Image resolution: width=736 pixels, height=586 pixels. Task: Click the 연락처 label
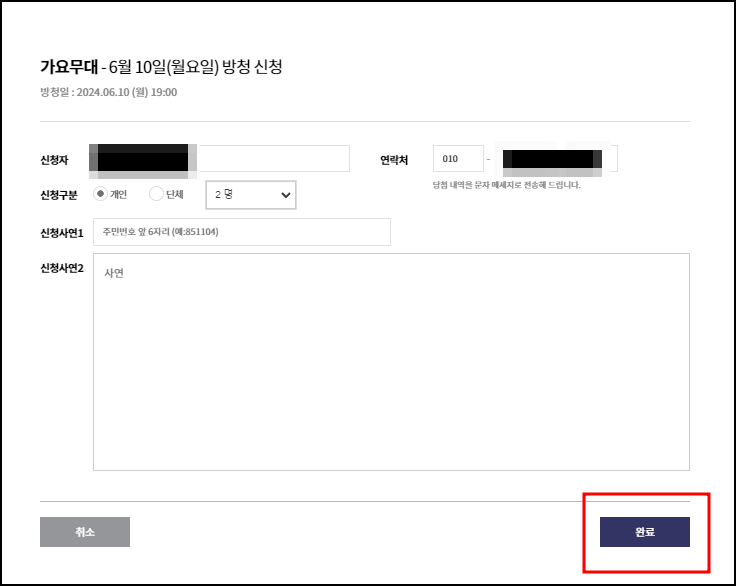tap(394, 160)
